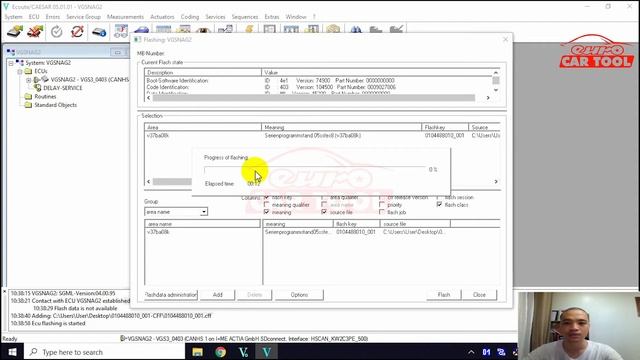Click the toolbar icon just right of binoculars

pos(376,29)
